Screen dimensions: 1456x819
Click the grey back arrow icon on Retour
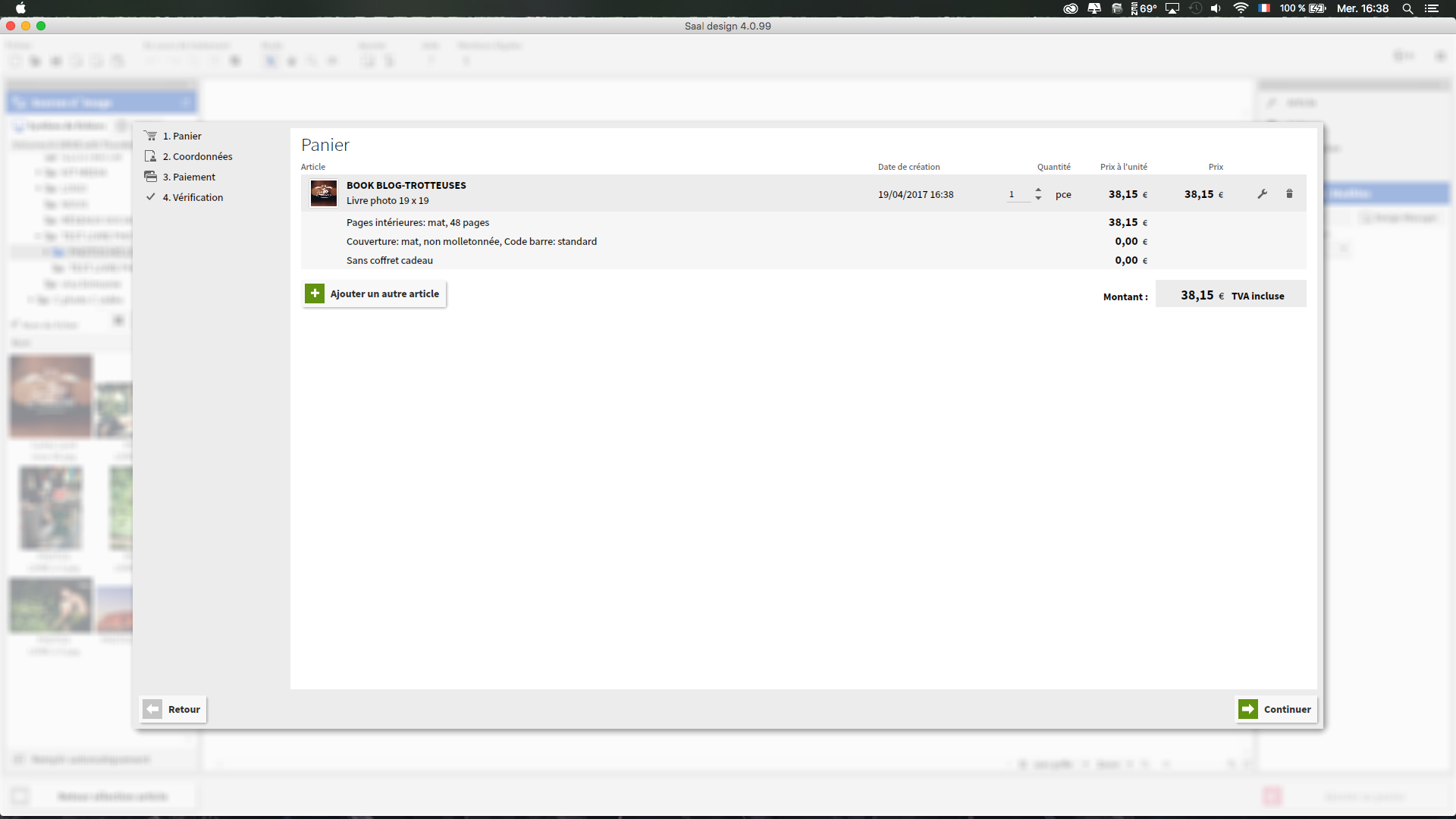pos(152,709)
